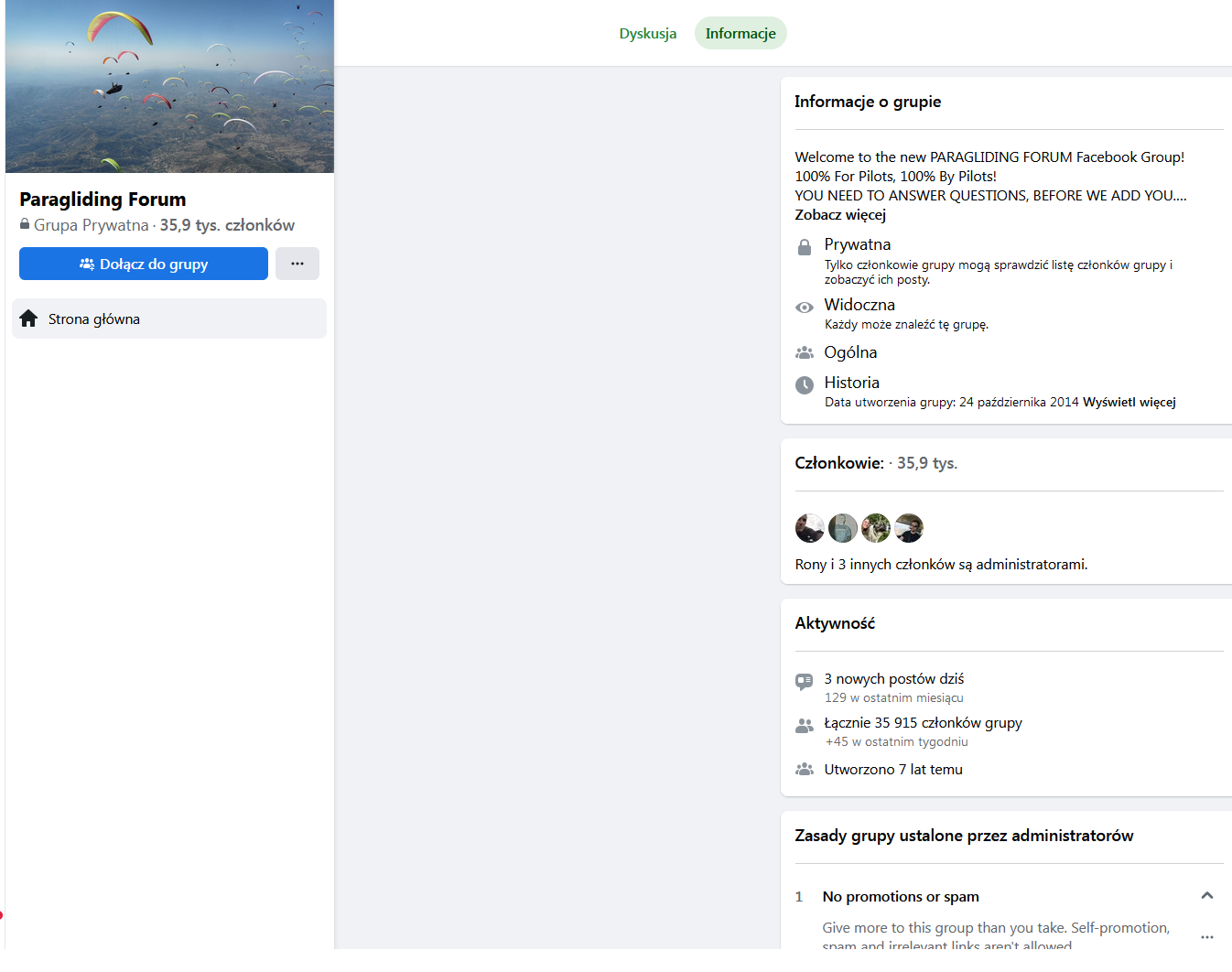Go to Strona główna
The height and width of the screenshot is (972, 1232).
pyautogui.click(x=169, y=319)
